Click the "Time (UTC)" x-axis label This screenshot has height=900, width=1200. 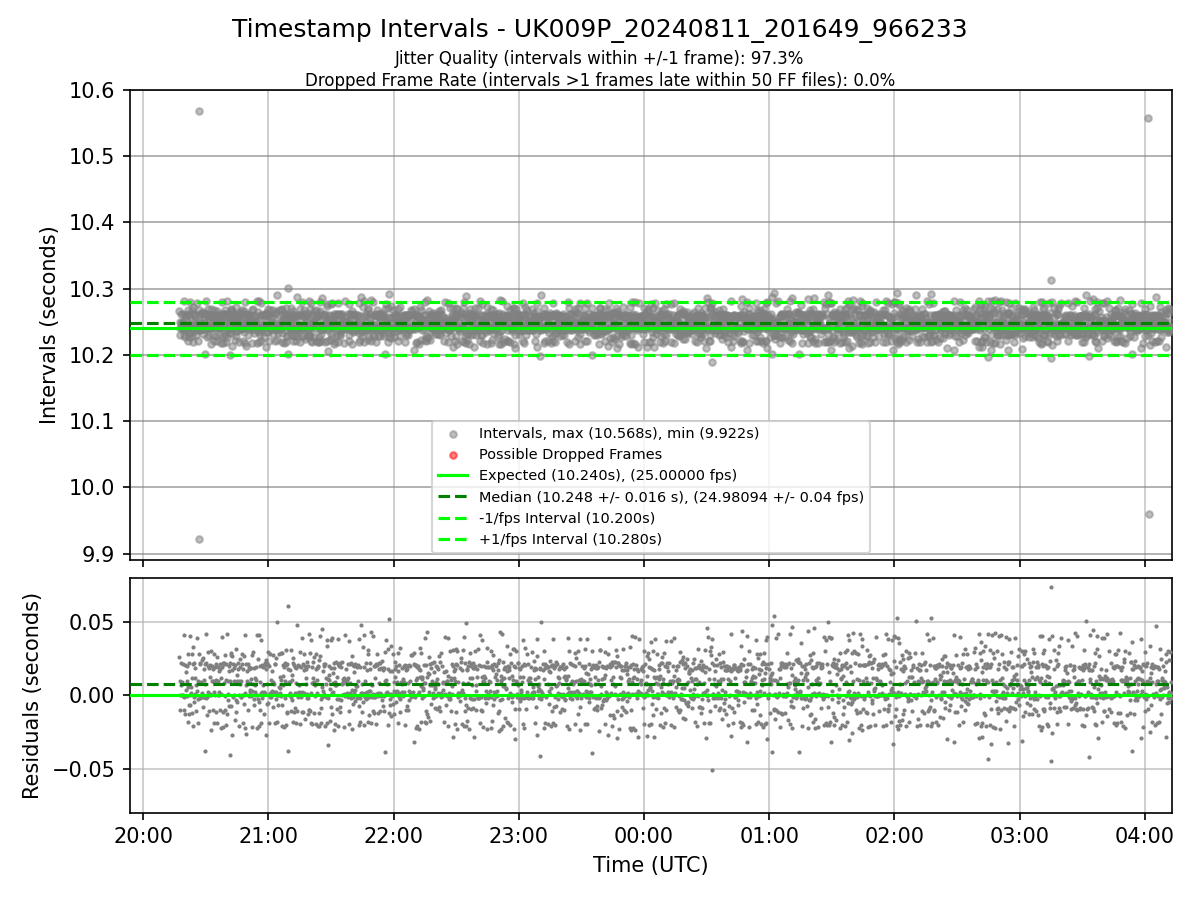click(650, 865)
